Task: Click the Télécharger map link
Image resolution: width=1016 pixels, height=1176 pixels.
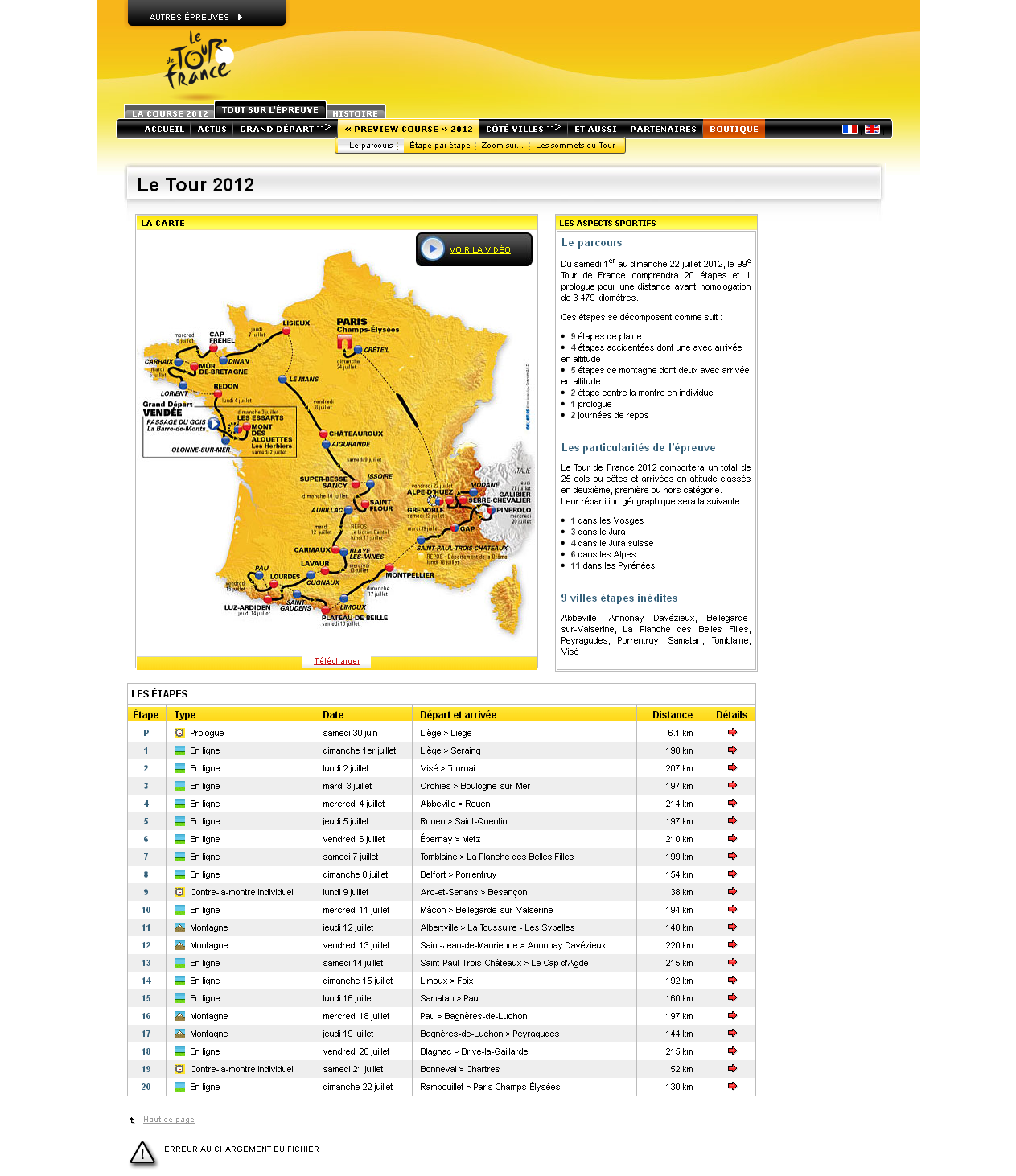Action: click(336, 661)
